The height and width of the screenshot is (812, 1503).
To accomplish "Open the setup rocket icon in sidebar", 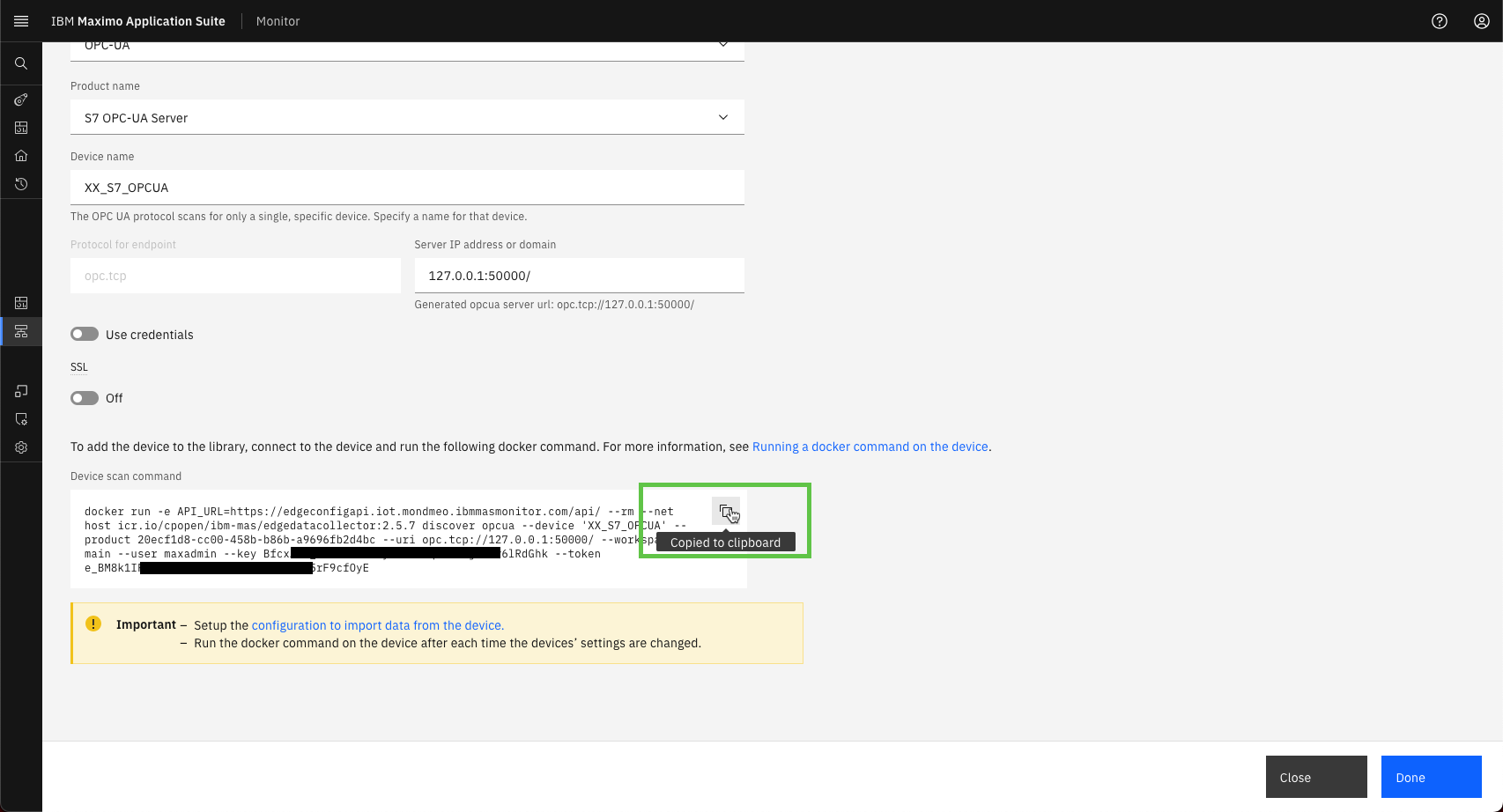I will [x=21, y=100].
